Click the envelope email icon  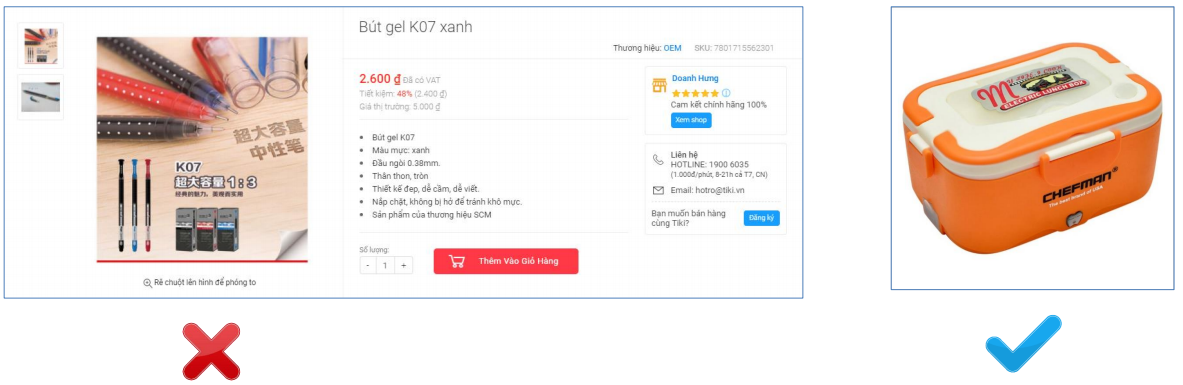(x=658, y=190)
